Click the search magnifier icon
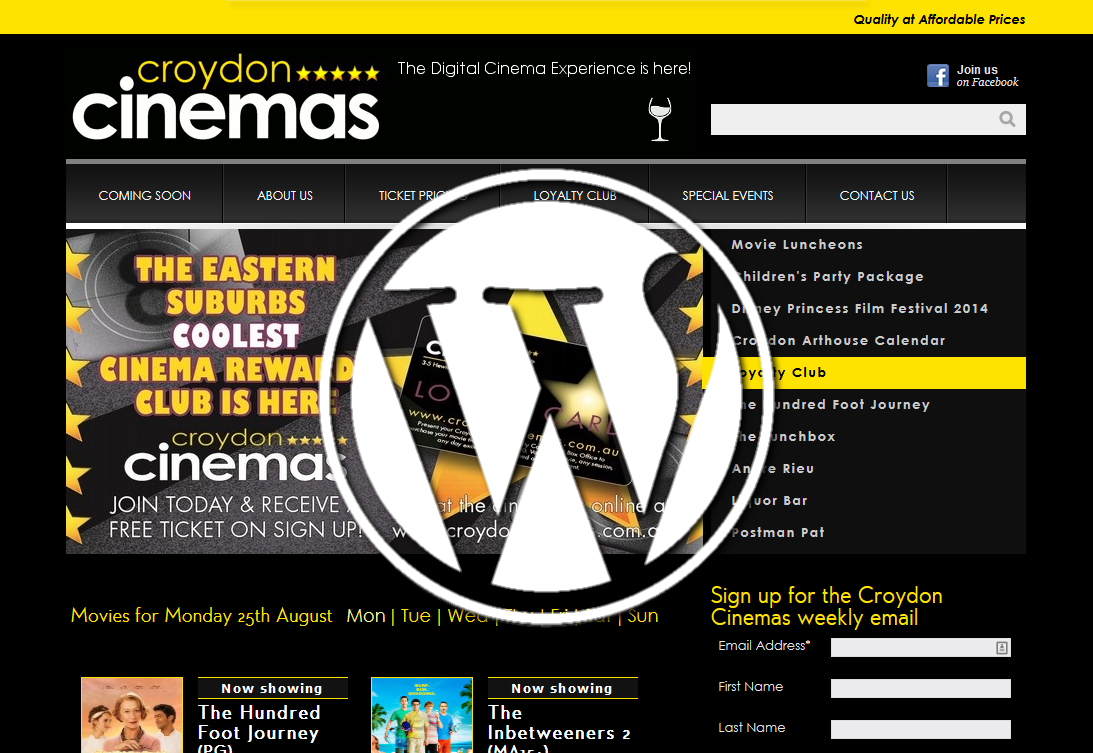The image size is (1093, 753). tap(1007, 119)
